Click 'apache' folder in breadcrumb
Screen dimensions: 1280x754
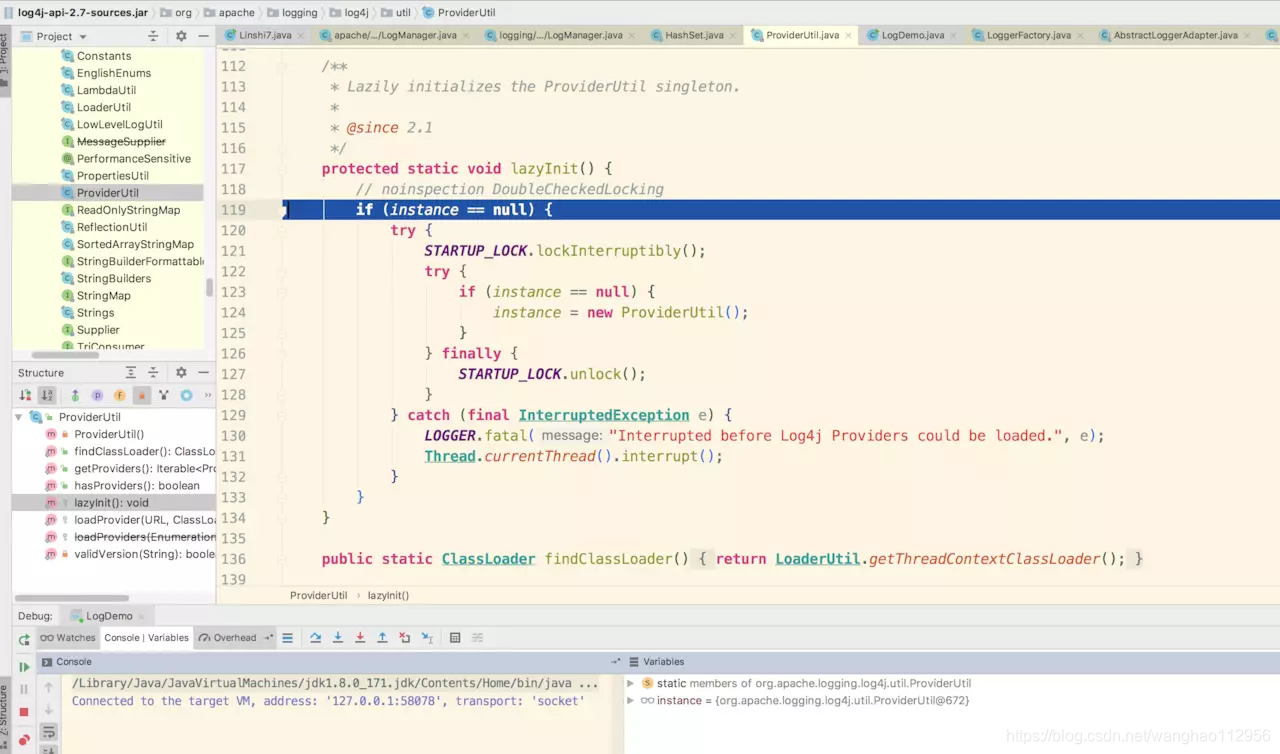pyautogui.click(x=227, y=12)
